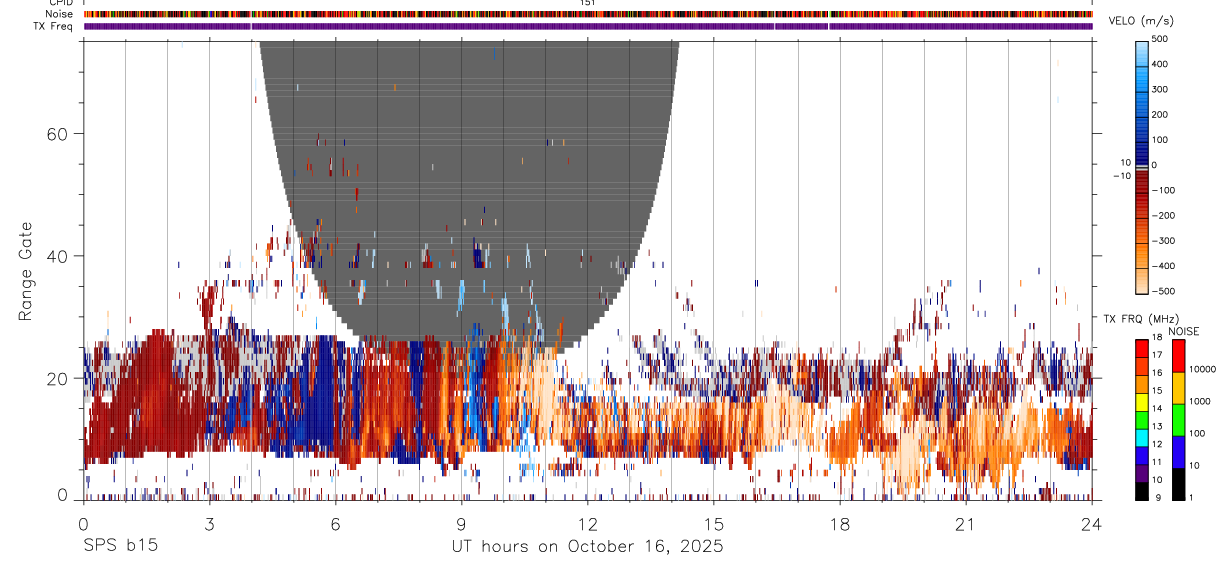Click the 20 tick on Range Gate axis

coord(58,379)
